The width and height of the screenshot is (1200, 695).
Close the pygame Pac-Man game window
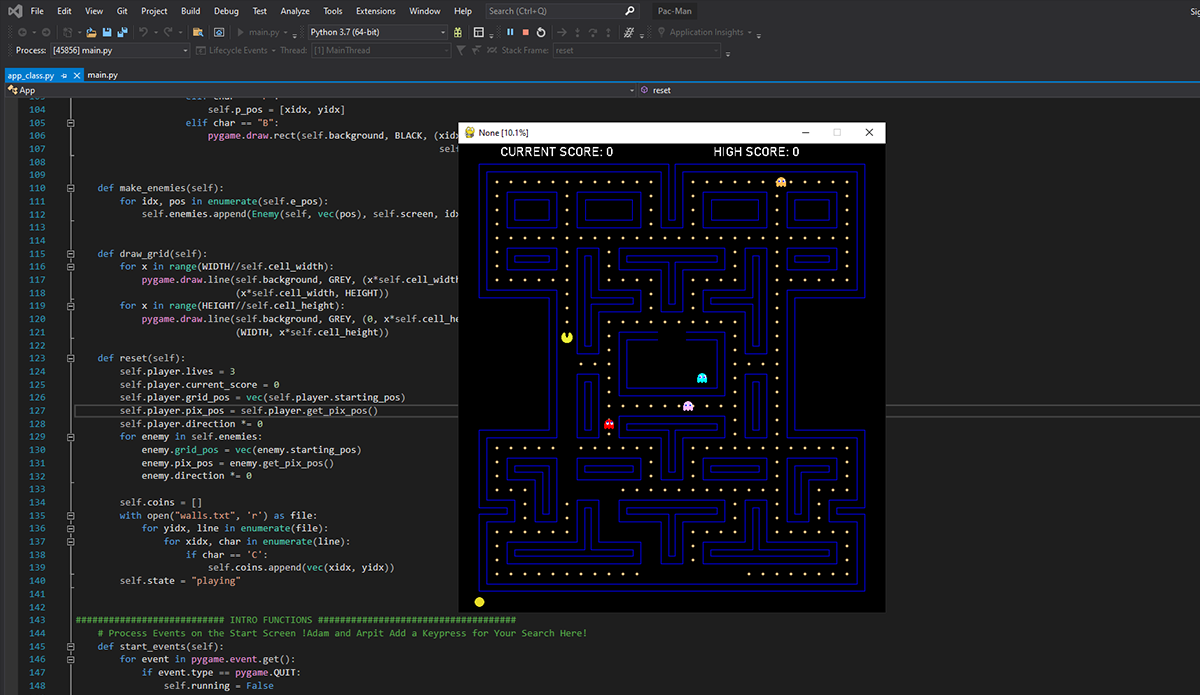click(869, 132)
